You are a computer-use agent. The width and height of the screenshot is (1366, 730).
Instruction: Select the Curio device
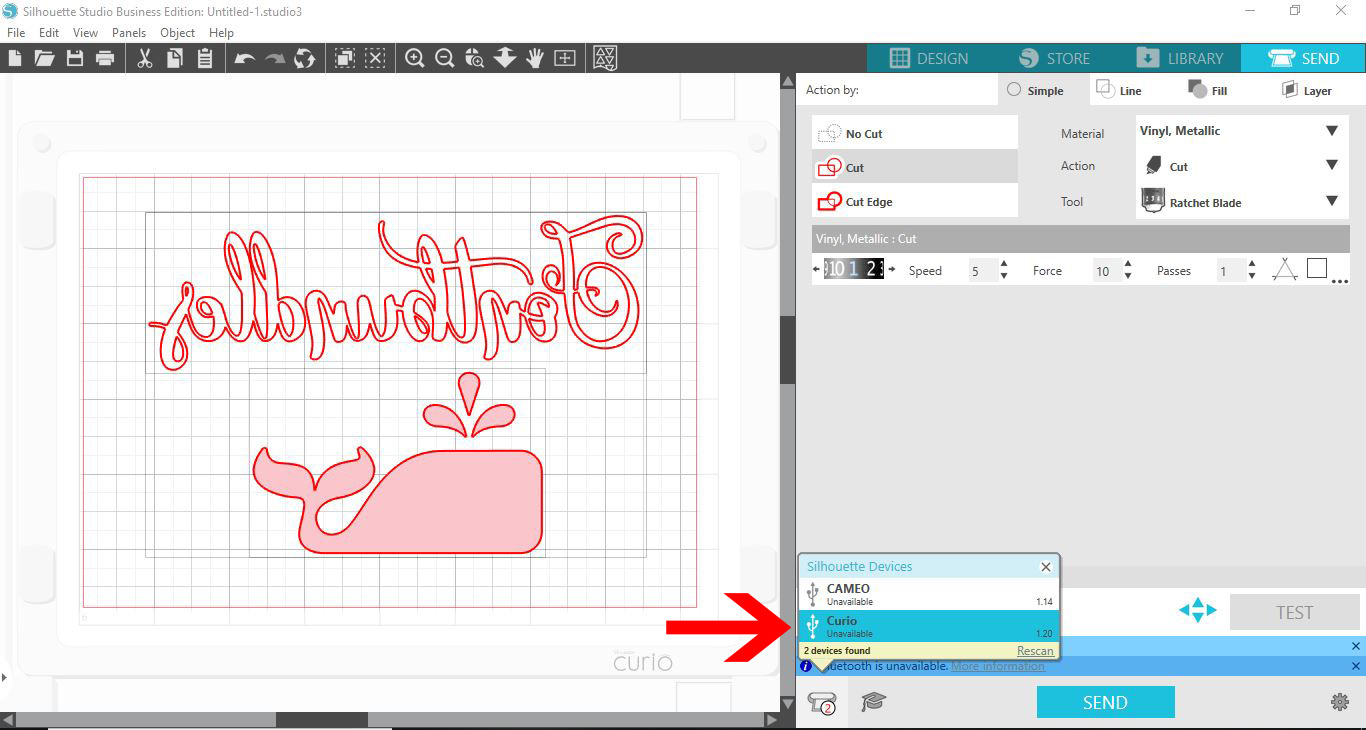coord(929,626)
